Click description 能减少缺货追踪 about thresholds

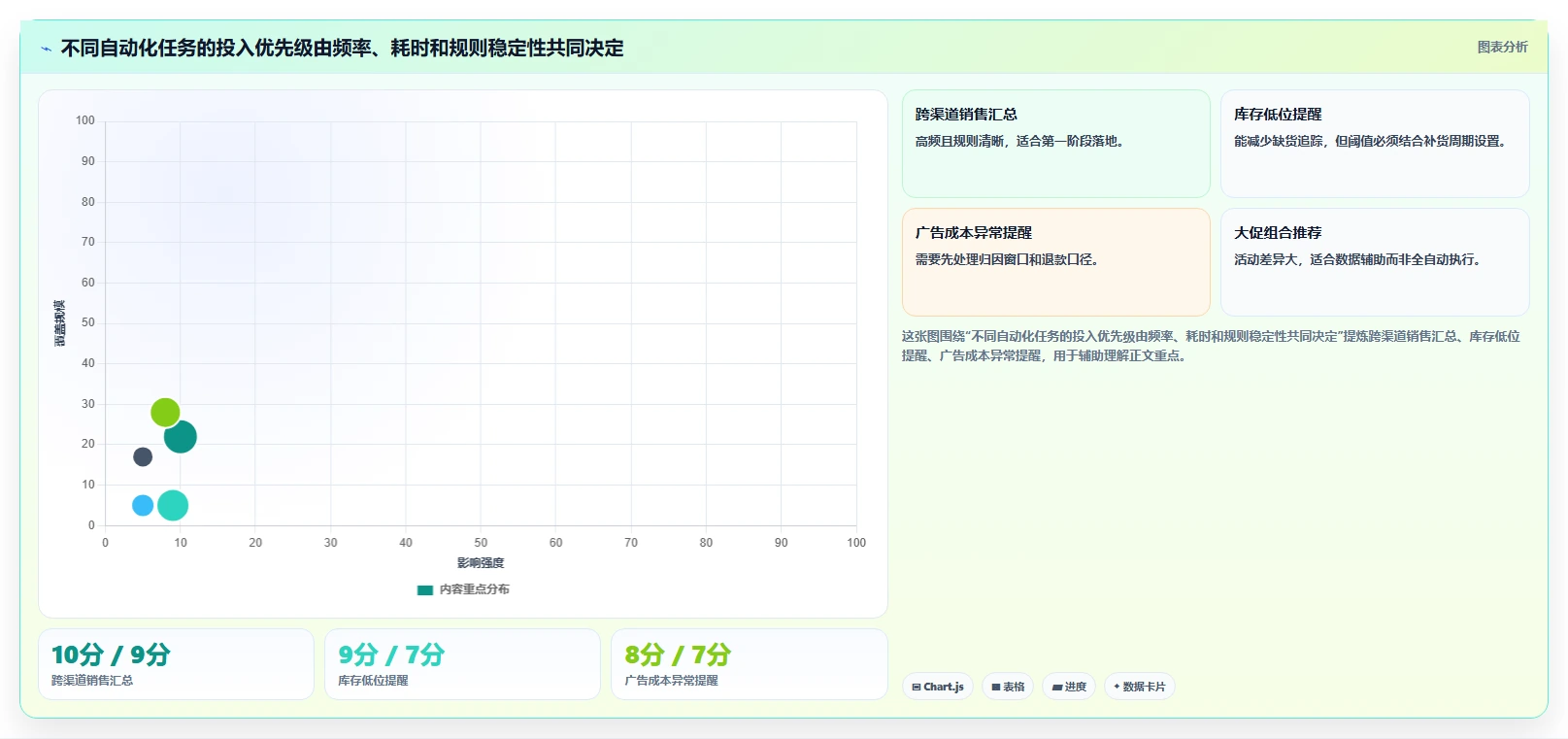click(1372, 141)
